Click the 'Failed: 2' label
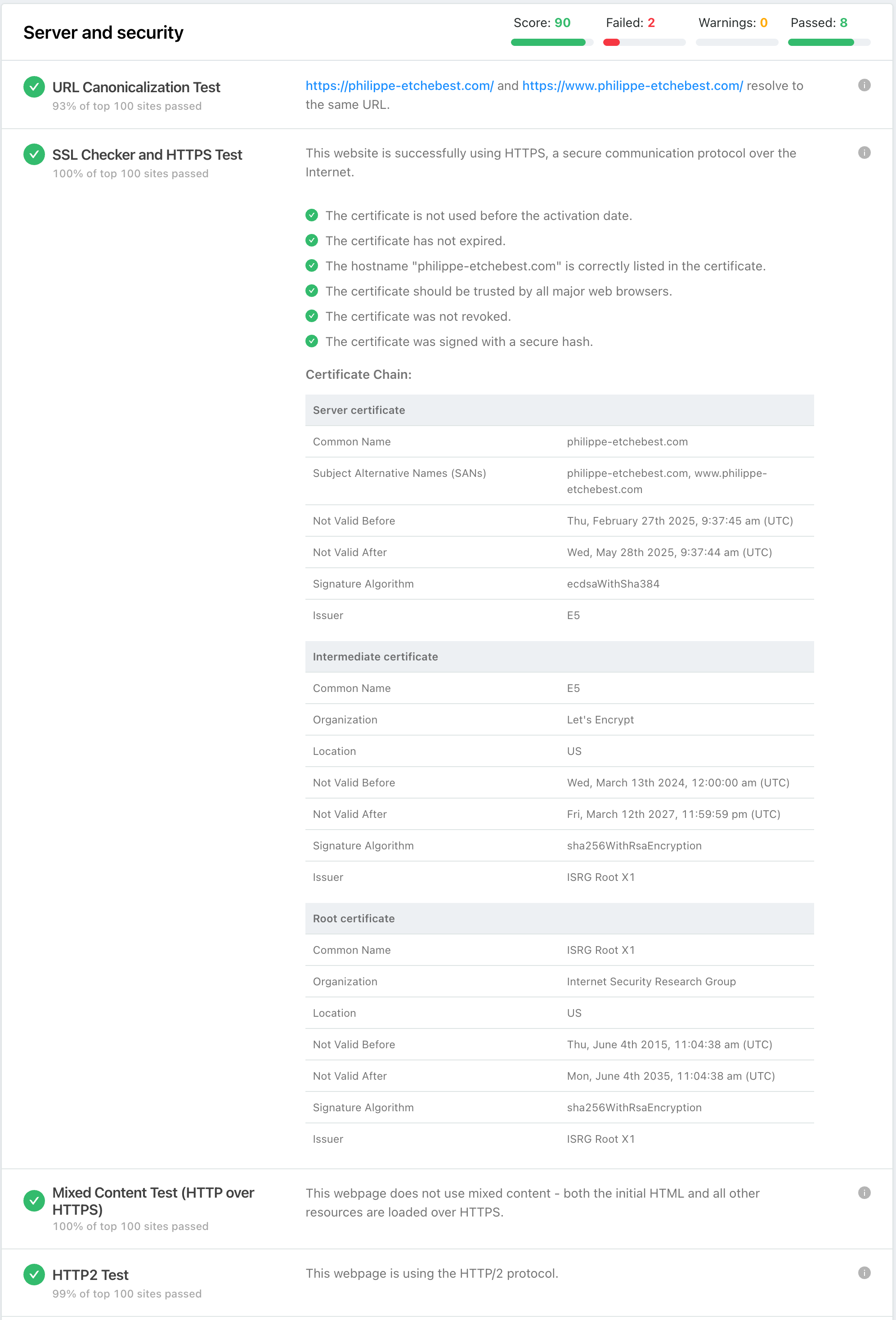 pyautogui.click(x=630, y=22)
